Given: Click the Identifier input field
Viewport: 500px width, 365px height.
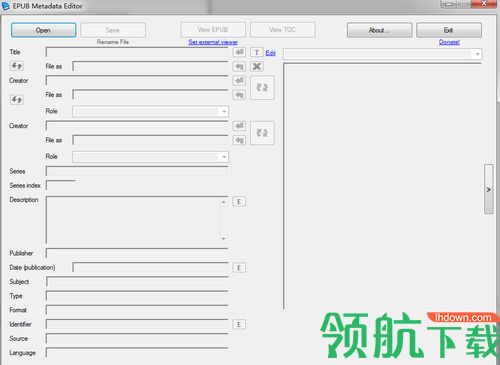Looking at the screenshot, I should [137, 324].
